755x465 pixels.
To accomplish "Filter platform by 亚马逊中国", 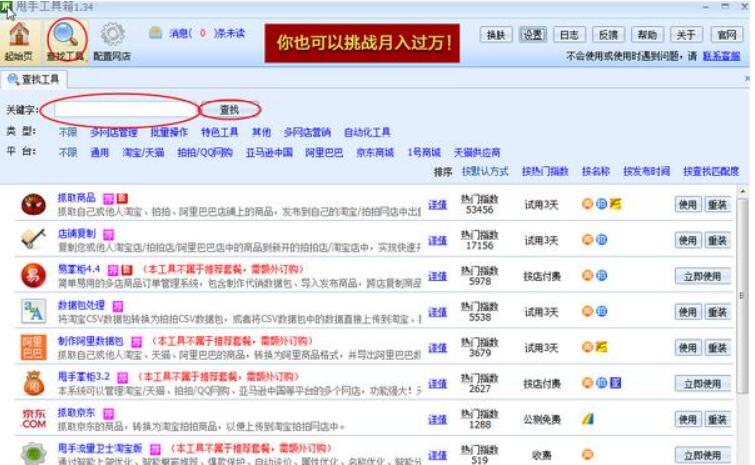I will pyautogui.click(x=269, y=153).
